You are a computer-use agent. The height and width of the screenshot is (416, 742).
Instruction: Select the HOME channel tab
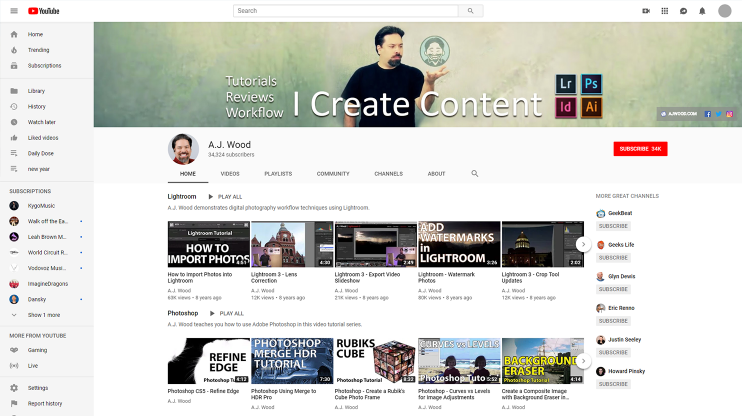tap(188, 174)
